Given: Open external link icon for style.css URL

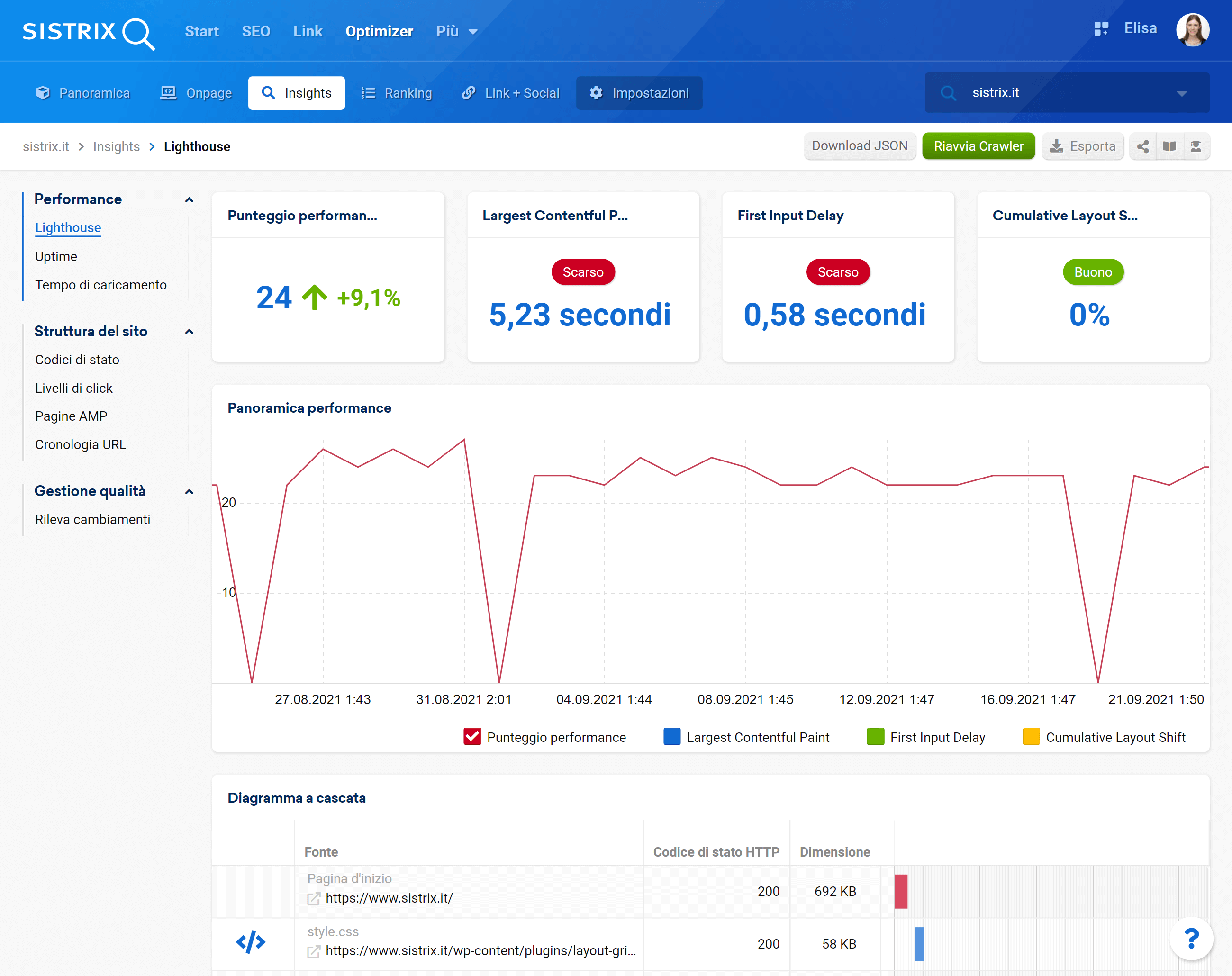Looking at the screenshot, I should 314,951.
